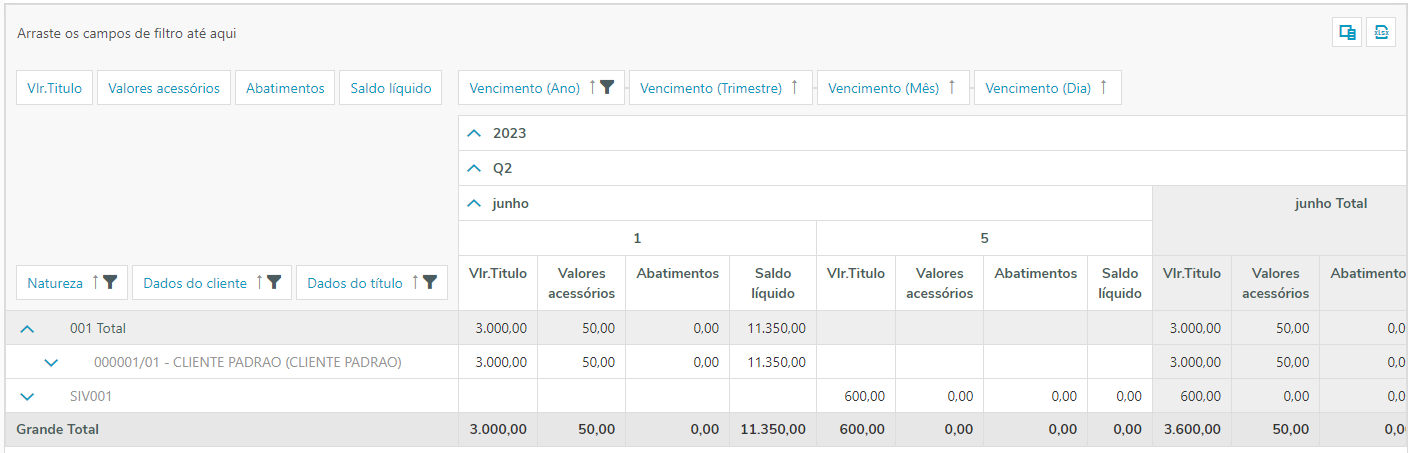
Task: Collapse the 001 Total row group
Action: click(x=28, y=328)
